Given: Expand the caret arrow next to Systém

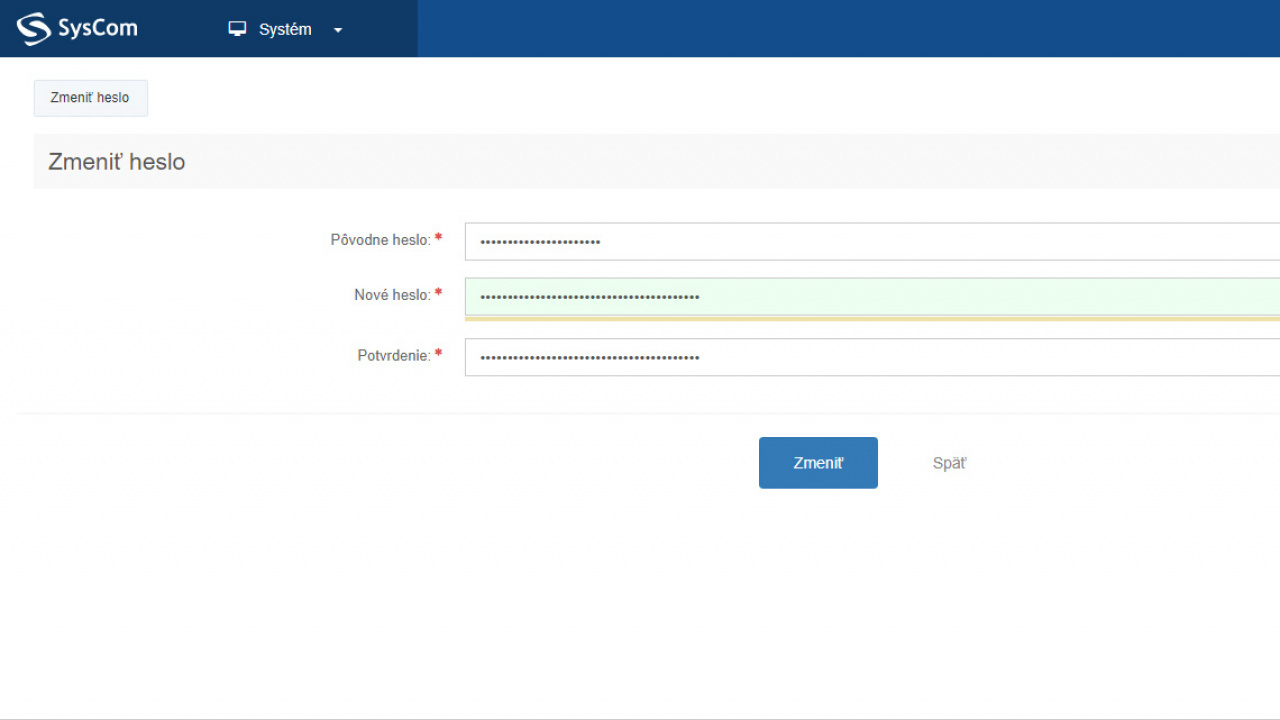Looking at the screenshot, I should 338,30.
